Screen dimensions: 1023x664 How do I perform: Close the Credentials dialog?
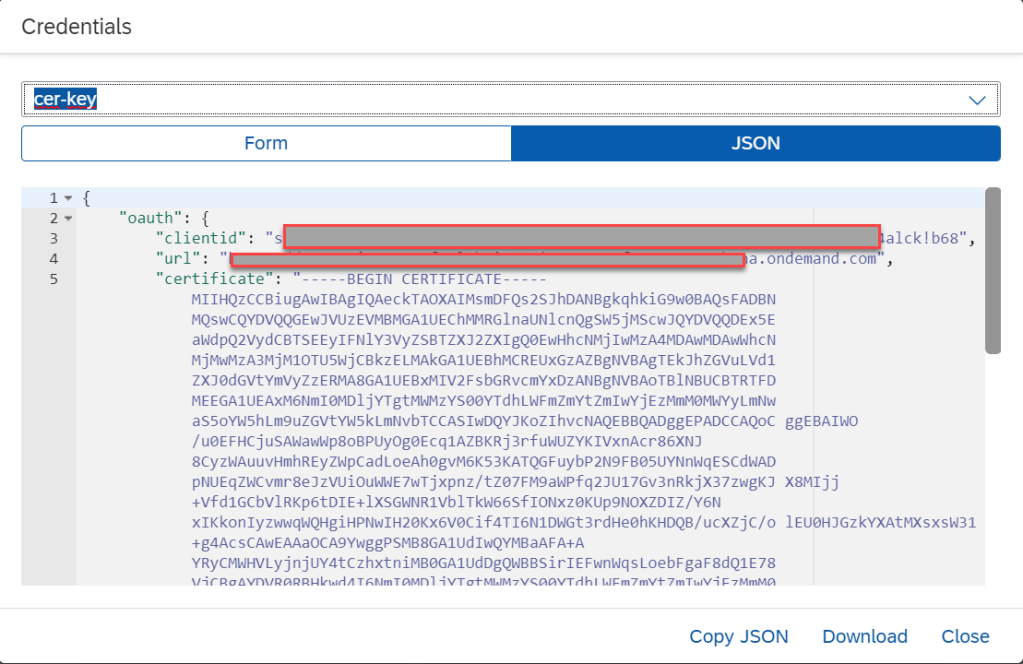click(x=965, y=637)
